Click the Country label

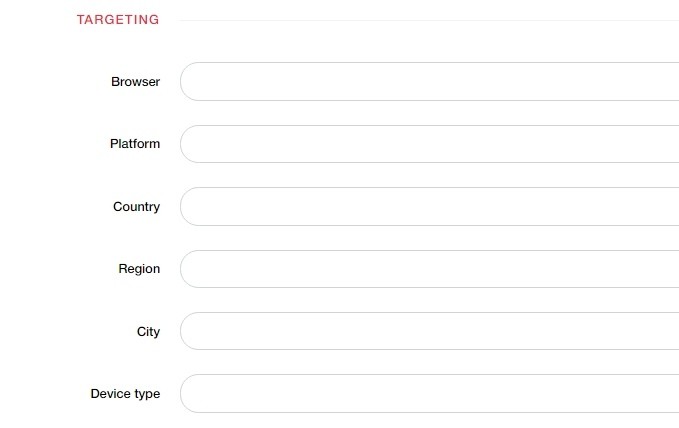(x=137, y=207)
